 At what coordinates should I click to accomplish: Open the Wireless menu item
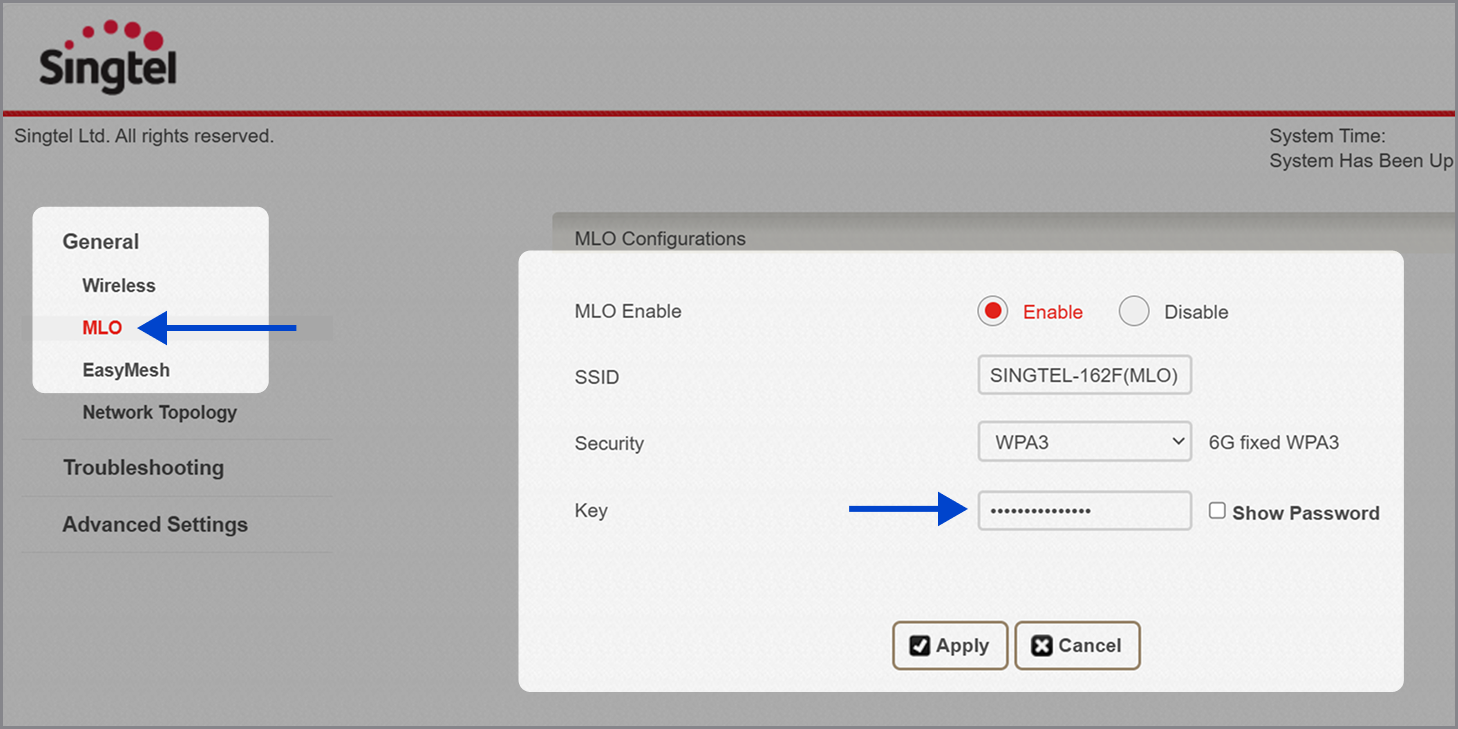pyautogui.click(x=119, y=286)
